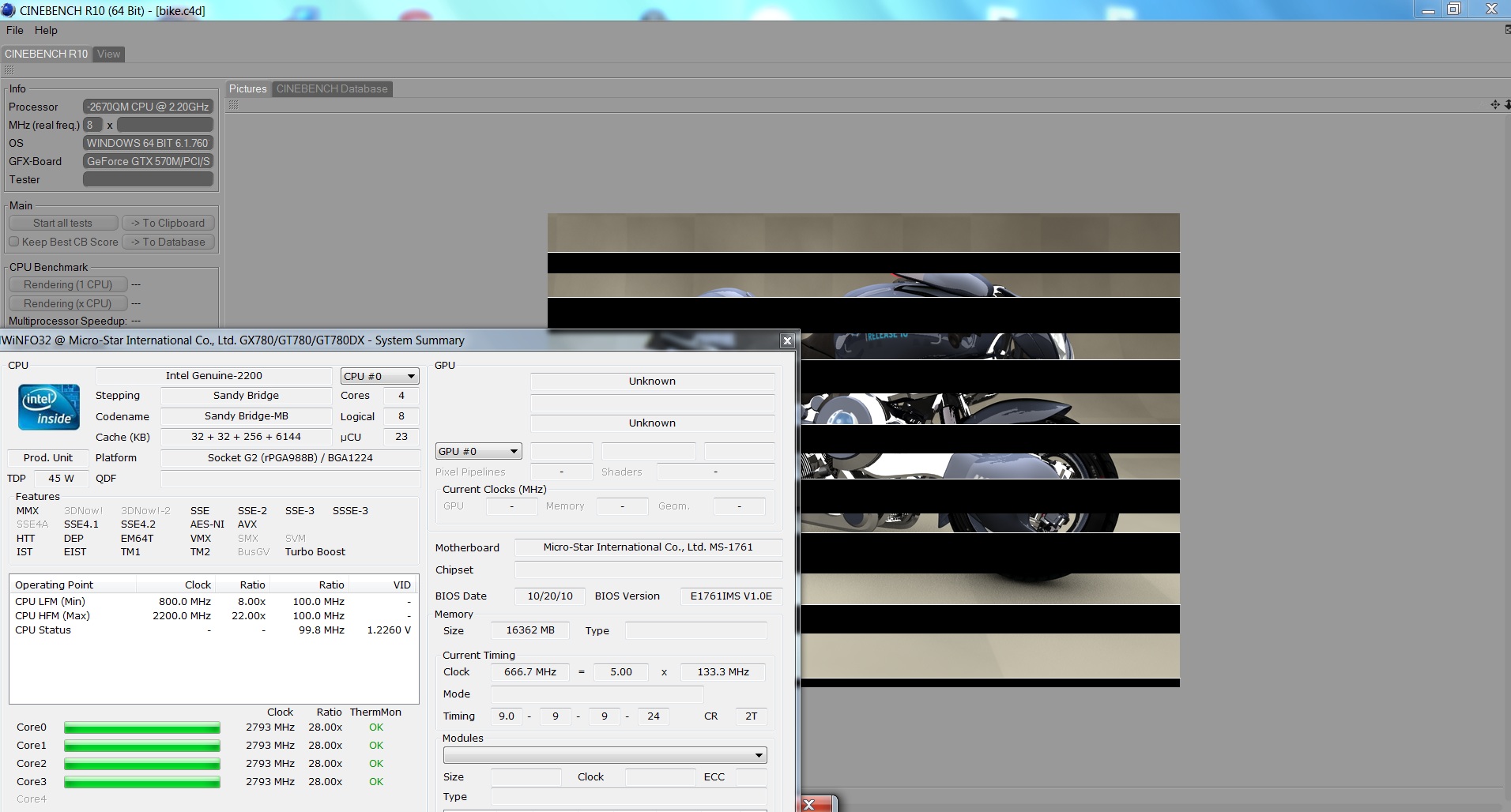The height and width of the screenshot is (812, 1511).
Task: Click Start all tests button
Action: click(63, 223)
